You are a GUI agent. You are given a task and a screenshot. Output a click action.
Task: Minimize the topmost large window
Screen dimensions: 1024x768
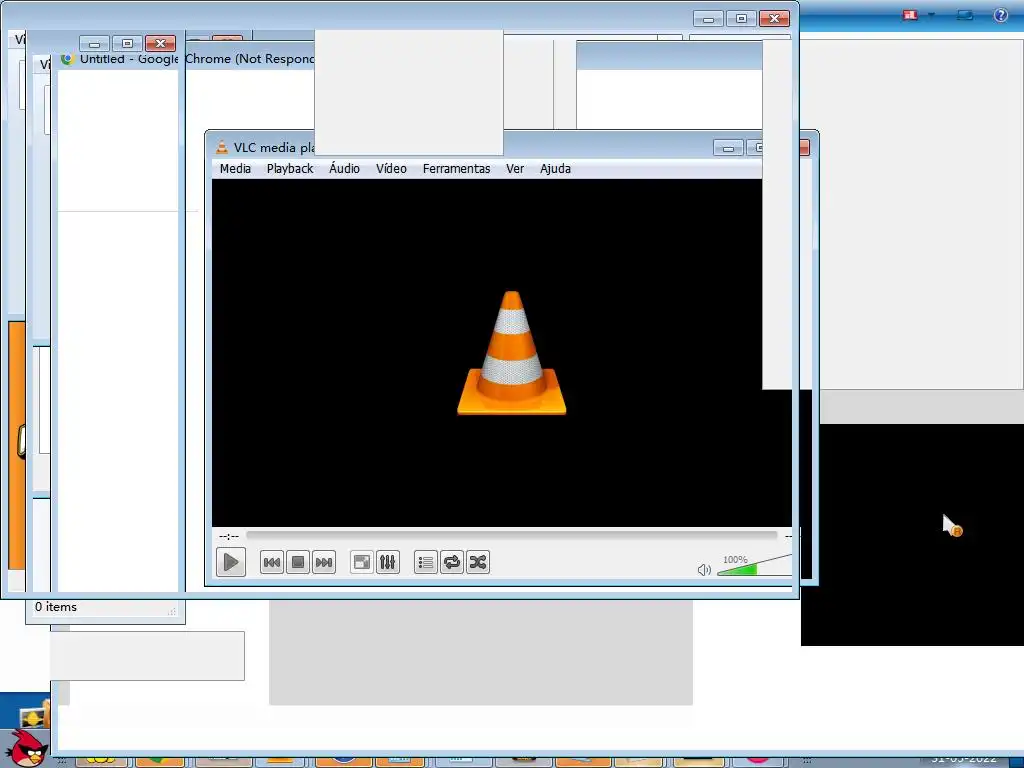click(x=709, y=18)
